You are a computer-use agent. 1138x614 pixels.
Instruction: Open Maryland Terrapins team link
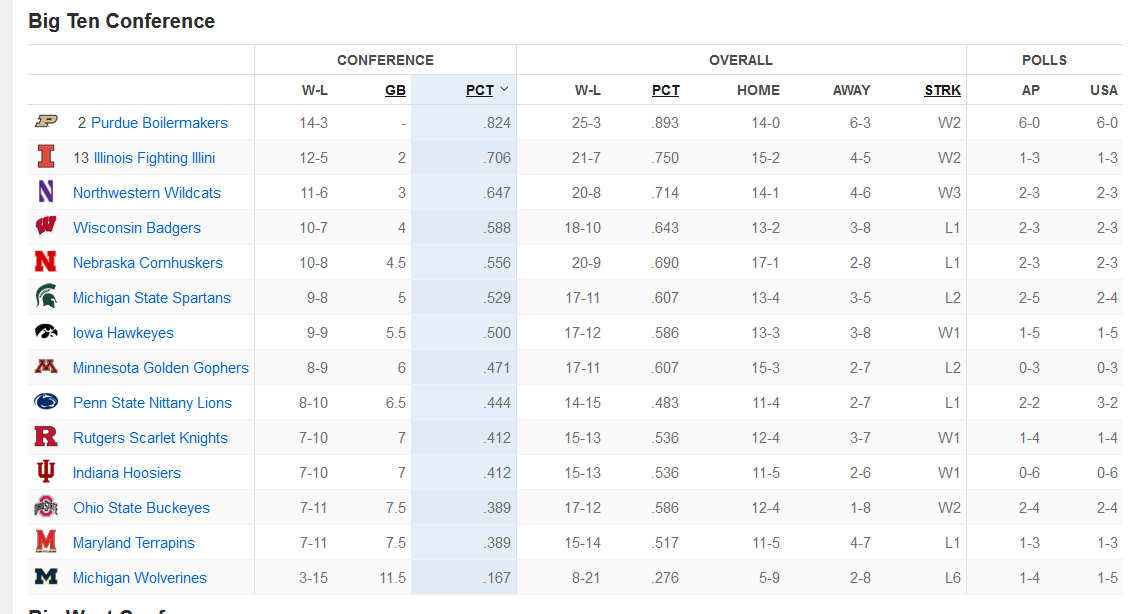(134, 543)
